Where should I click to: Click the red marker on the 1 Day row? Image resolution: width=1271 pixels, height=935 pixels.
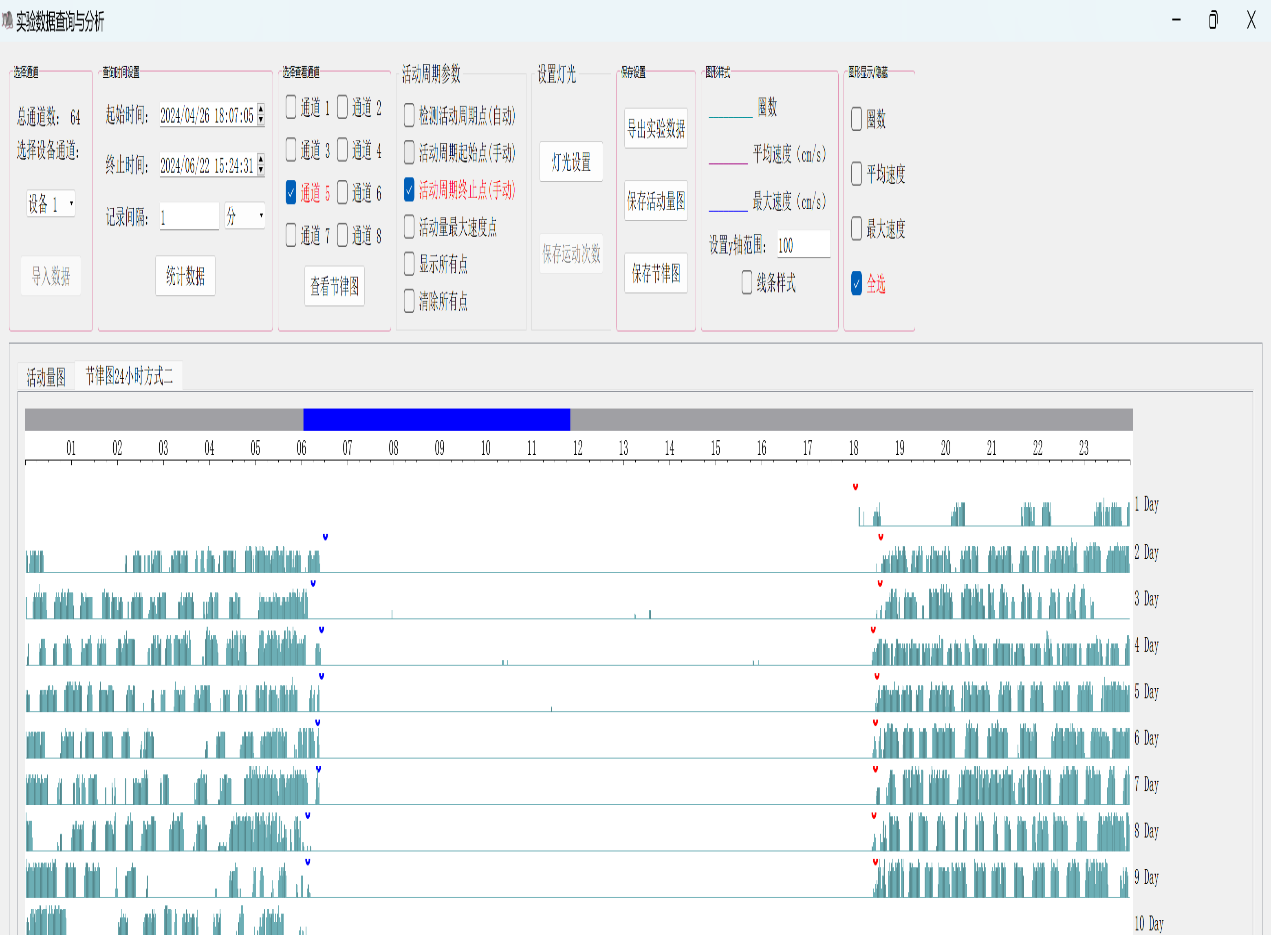pyautogui.click(x=855, y=487)
